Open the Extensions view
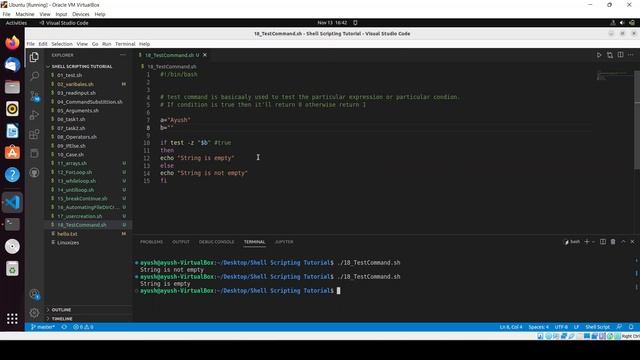 [x=34, y=134]
